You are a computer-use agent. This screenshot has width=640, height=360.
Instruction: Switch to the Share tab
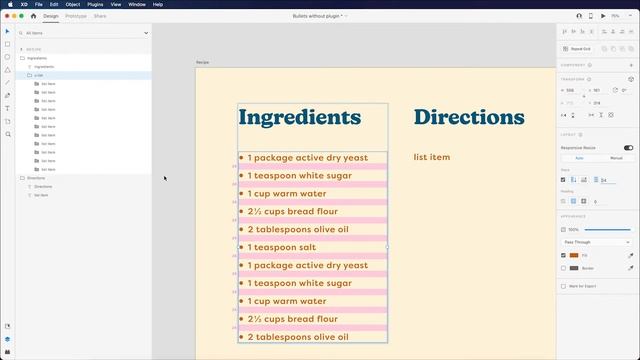click(x=100, y=16)
